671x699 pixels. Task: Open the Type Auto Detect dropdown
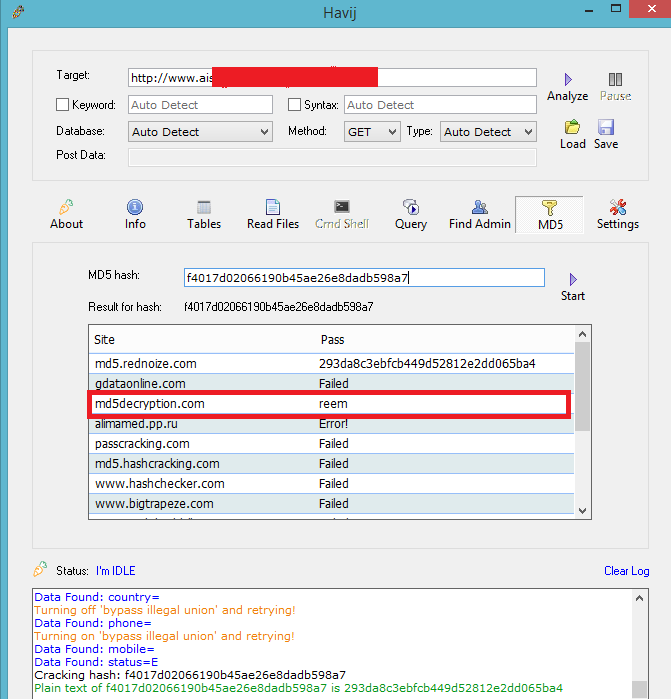[488, 132]
